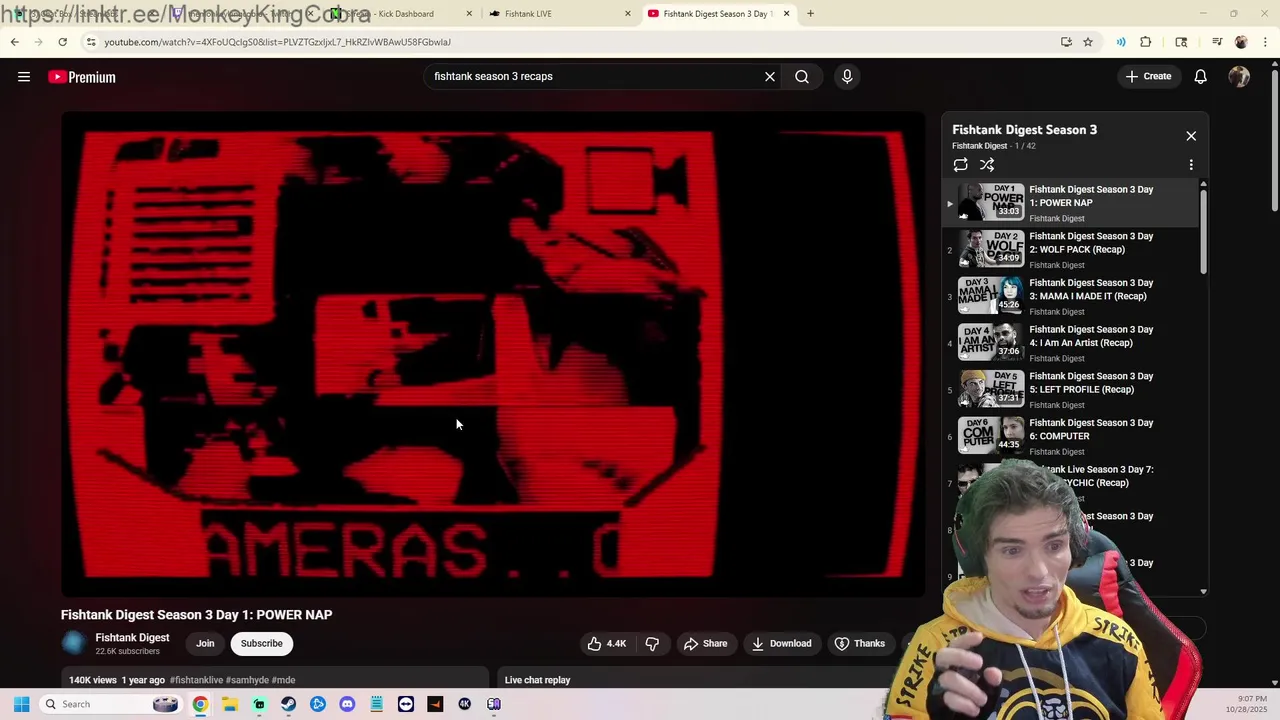Close the Fishtank Digest Season 3 tab
1280x720 pixels.
(x=786, y=14)
